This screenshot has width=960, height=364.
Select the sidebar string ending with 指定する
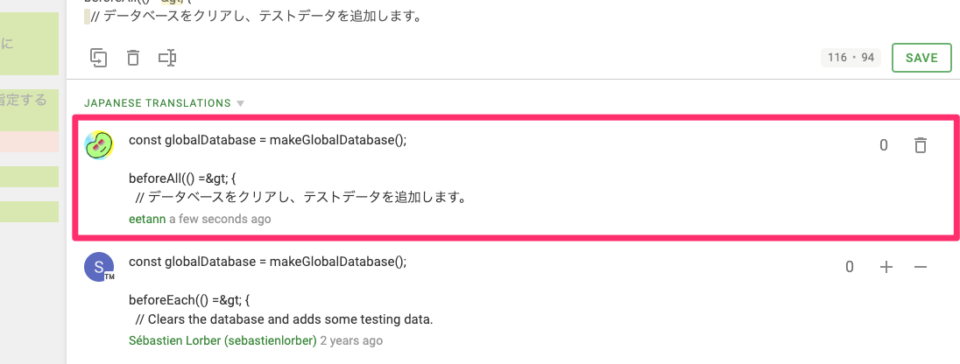(29, 110)
